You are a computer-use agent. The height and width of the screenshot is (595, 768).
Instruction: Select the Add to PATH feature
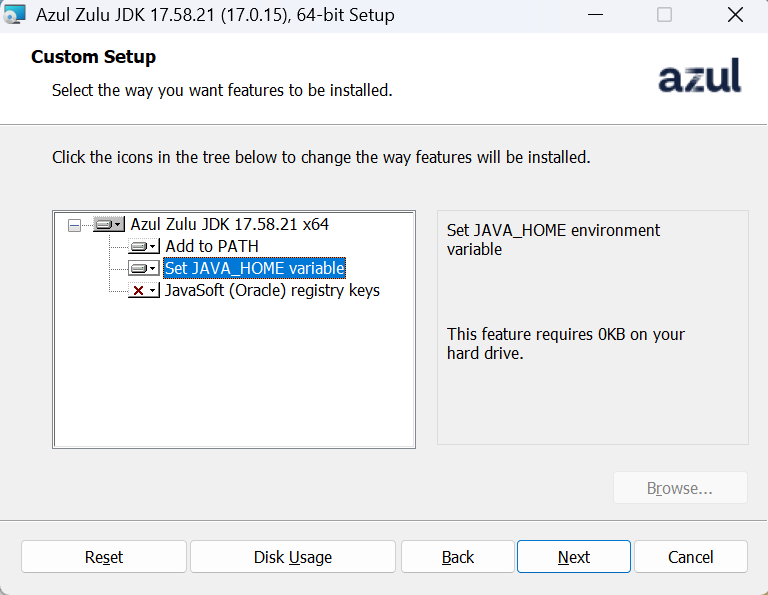[212, 246]
